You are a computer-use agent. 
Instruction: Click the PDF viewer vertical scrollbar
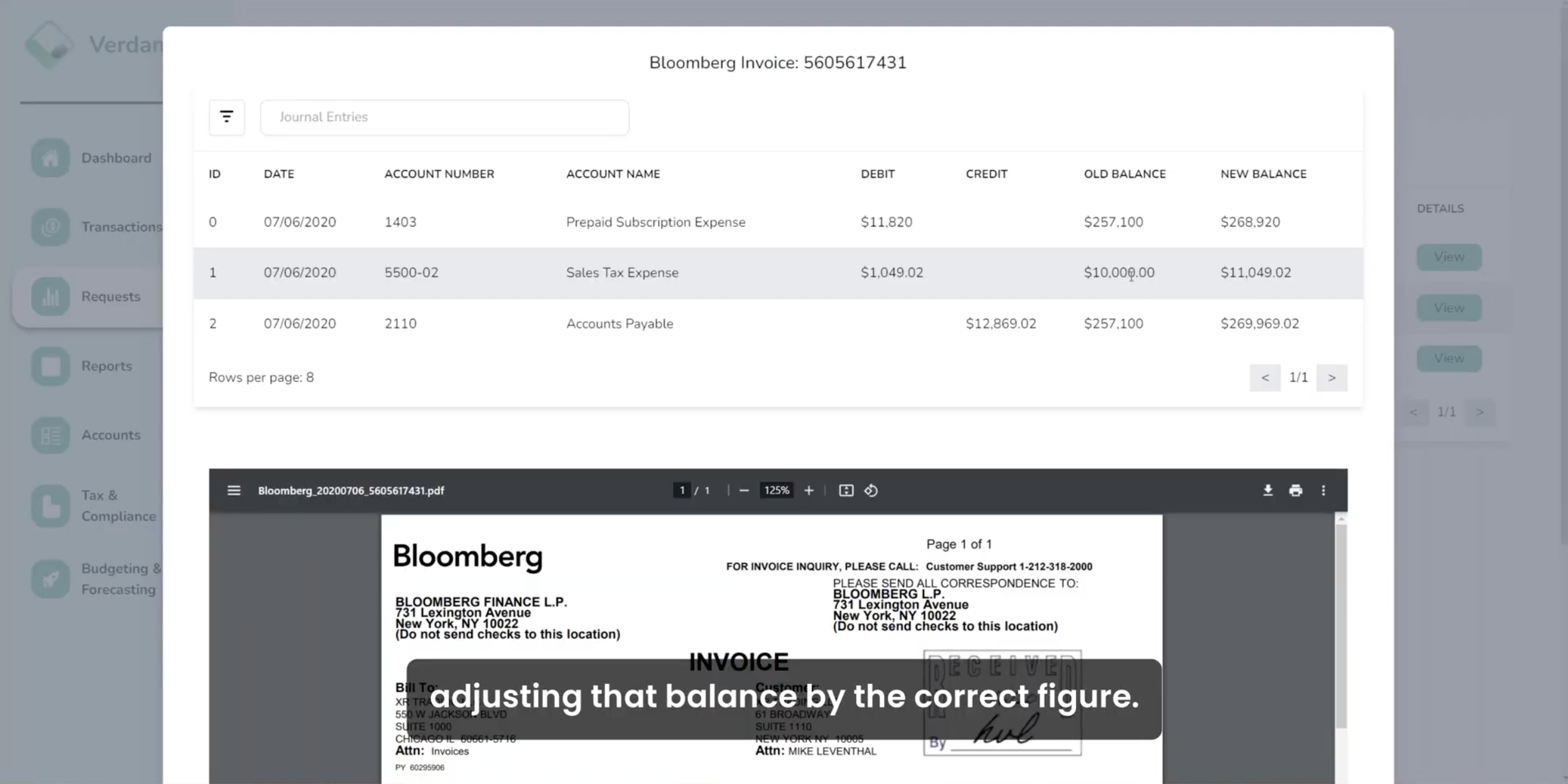pos(1341,623)
